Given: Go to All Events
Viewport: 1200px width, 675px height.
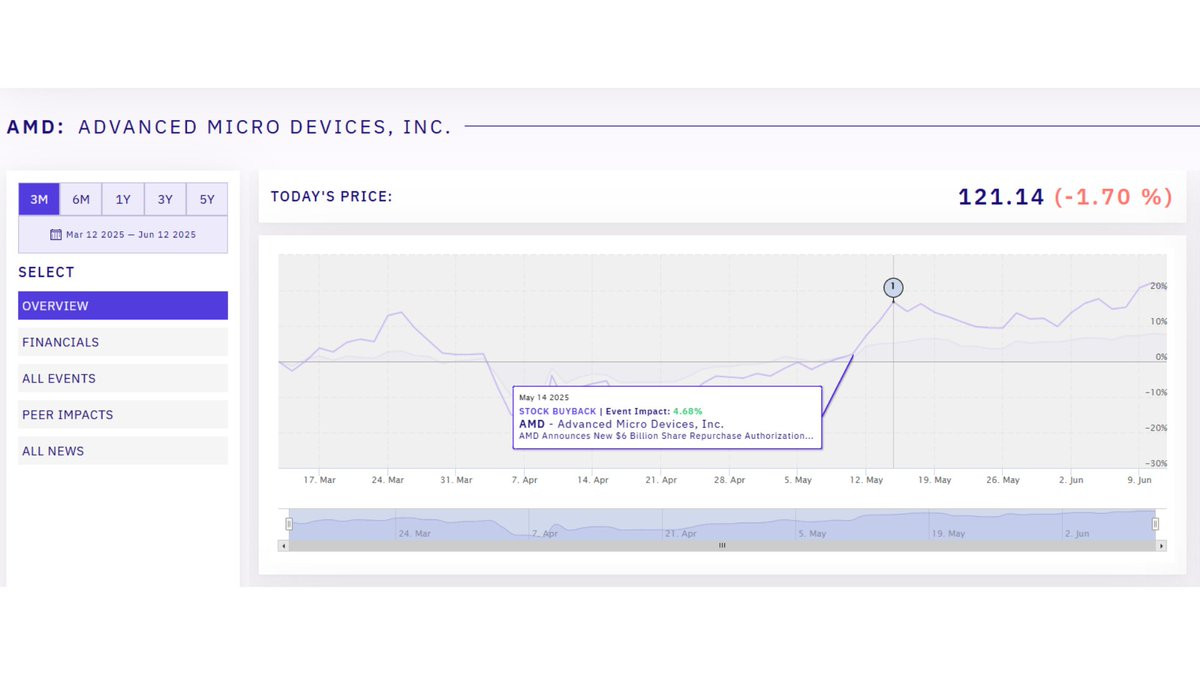Looking at the screenshot, I should [x=123, y=378].
